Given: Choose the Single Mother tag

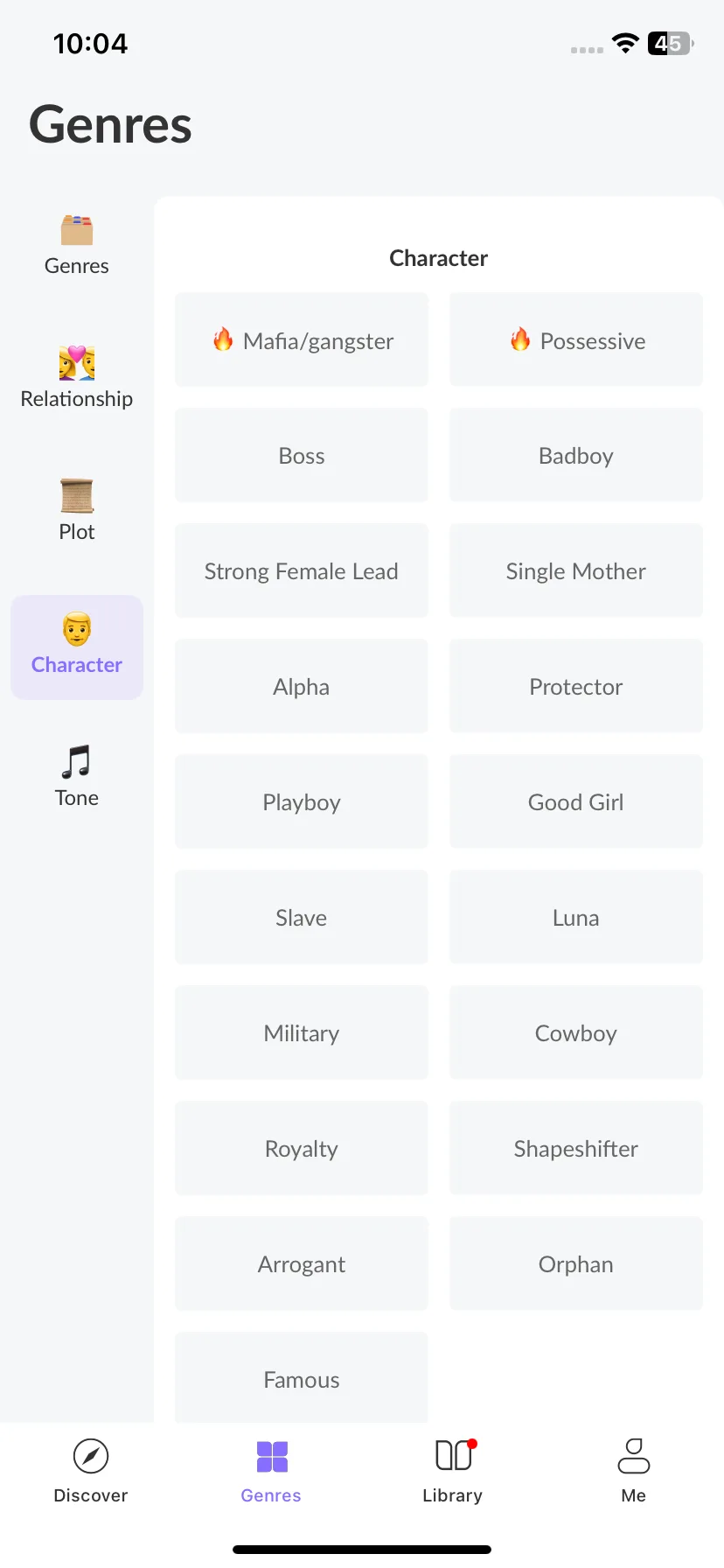Looking at the screenshot, I should [x=576, y=570].
